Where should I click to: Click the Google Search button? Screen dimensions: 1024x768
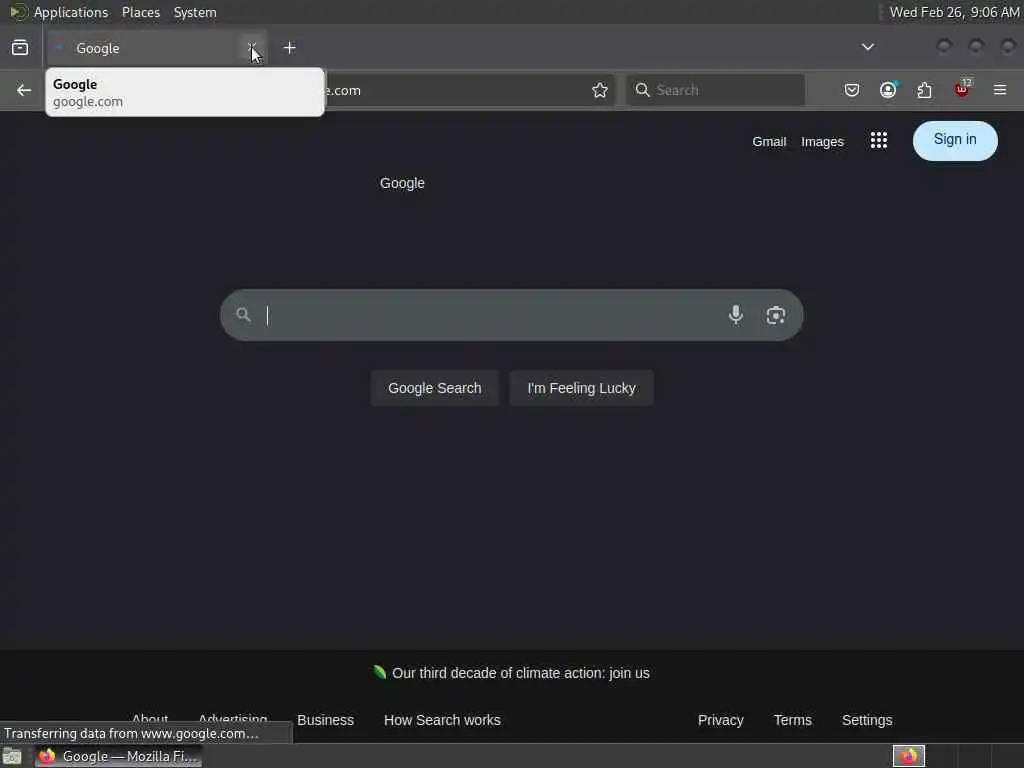click(x=435, y=388)
